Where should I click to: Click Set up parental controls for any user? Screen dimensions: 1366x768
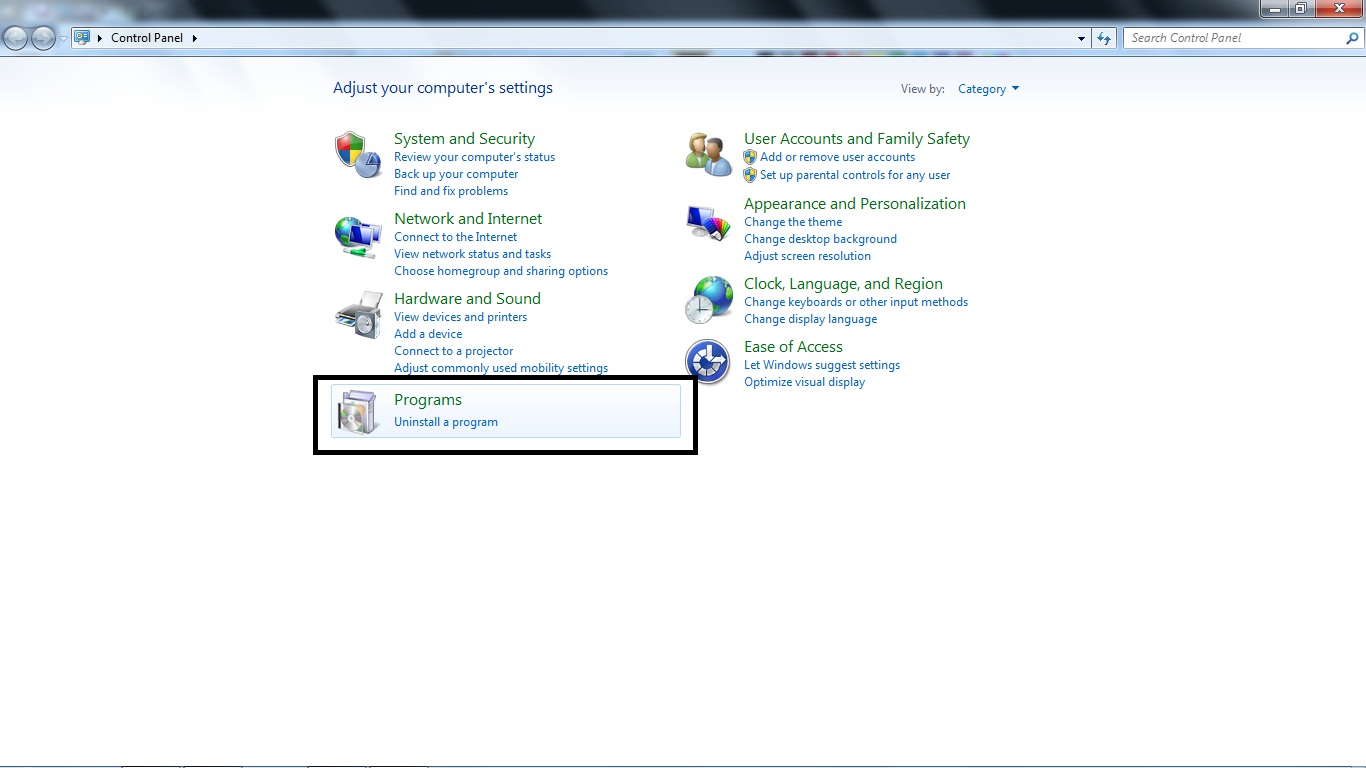pyautogui.click(x=855, y=175)
